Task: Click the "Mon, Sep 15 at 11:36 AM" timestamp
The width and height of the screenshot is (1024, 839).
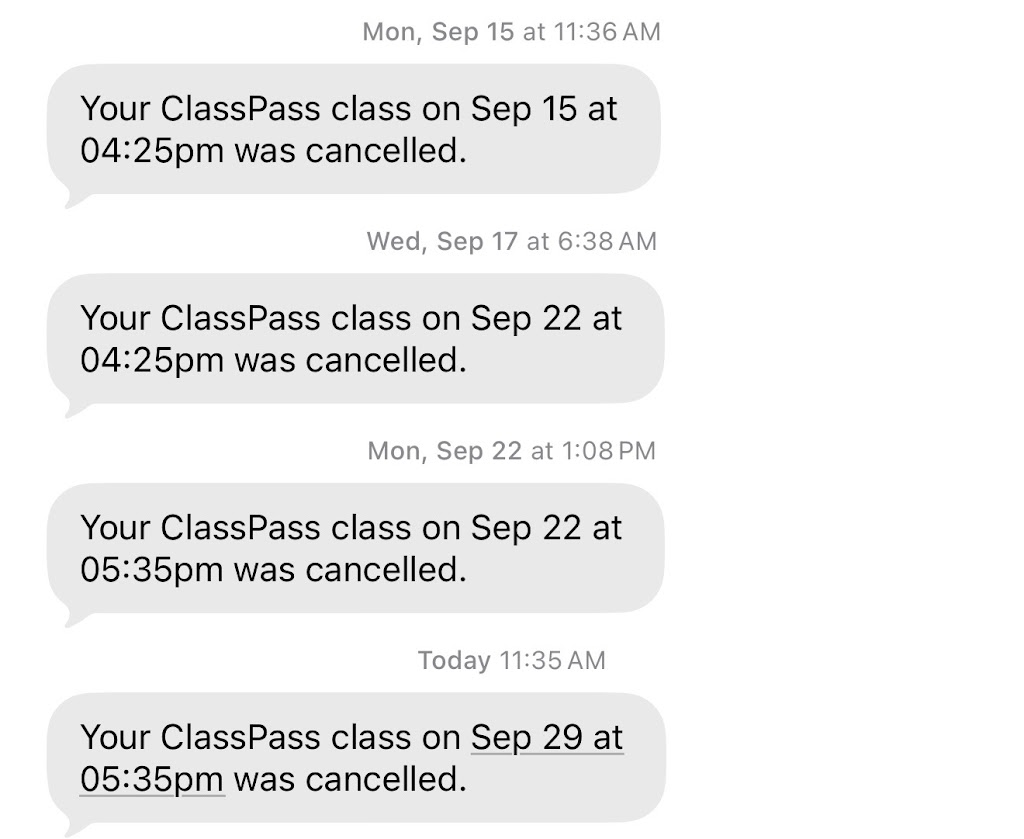Action: (x=511, y=32)
